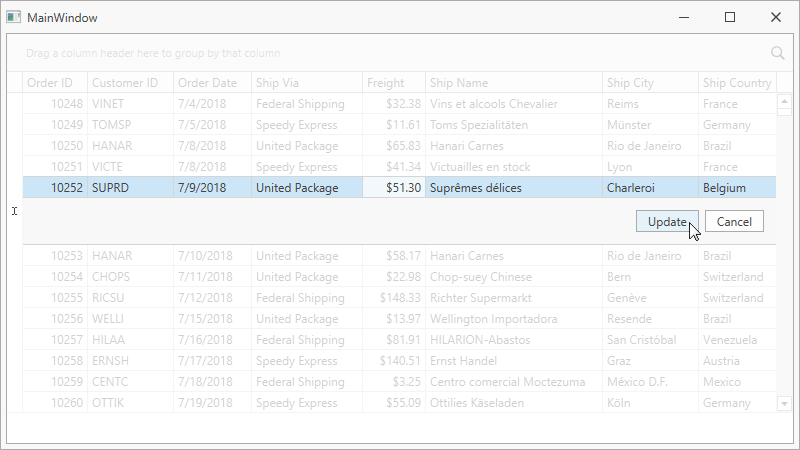Maximize the MainWindow window

(730, 17)
